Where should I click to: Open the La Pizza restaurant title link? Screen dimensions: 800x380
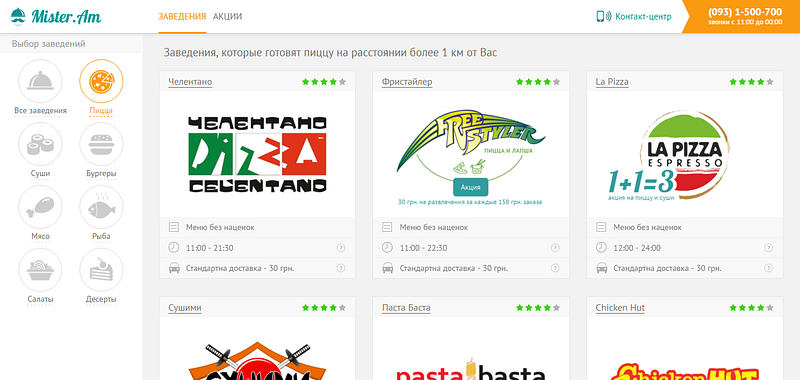[x=612, y=82]
